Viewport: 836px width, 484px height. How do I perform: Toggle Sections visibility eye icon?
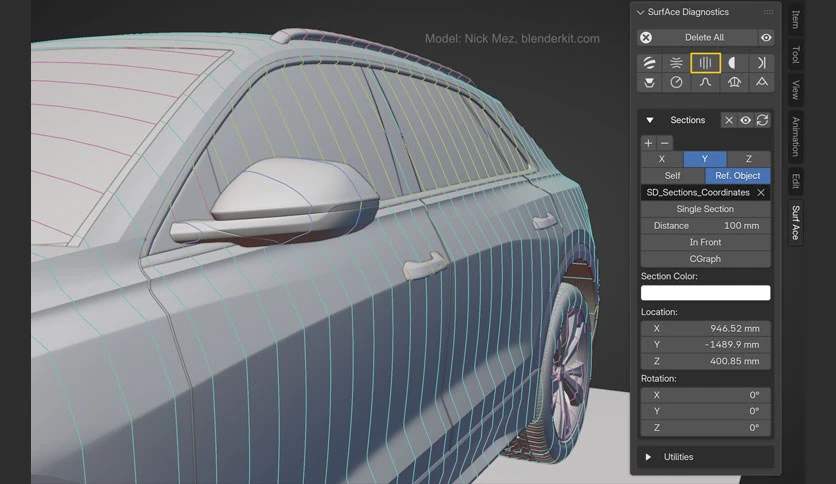pyautogui.click(x=745, y=120)
